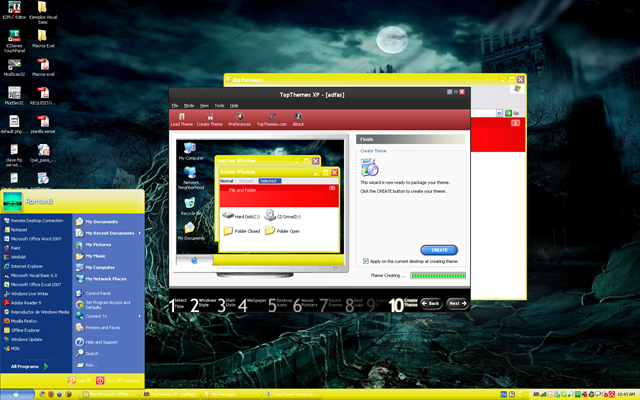This screenshot has height=400, width=640.
Task: Click the TopThemes.com toolbar icon
Action: [272, 120]
